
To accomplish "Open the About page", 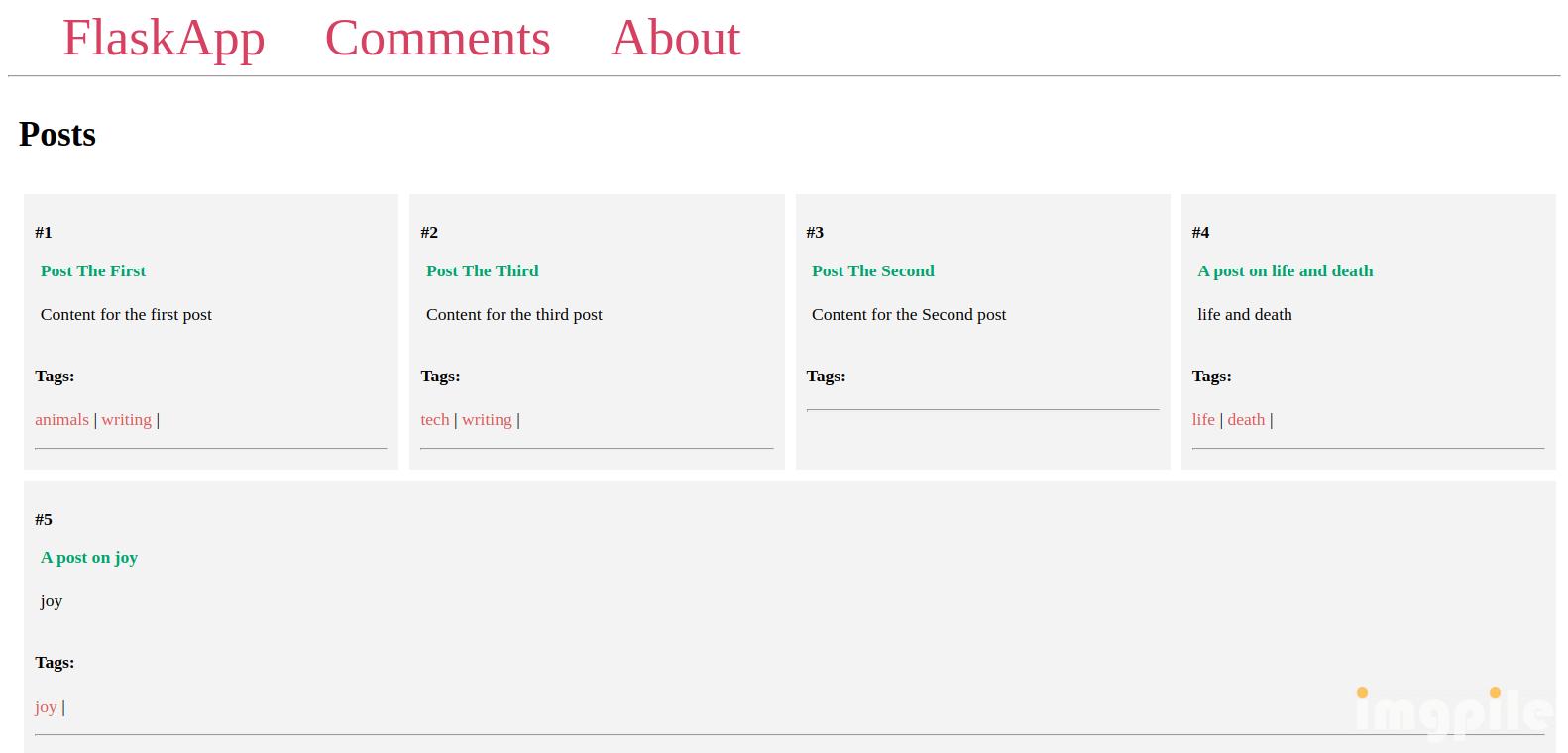I will pos(675,39).
